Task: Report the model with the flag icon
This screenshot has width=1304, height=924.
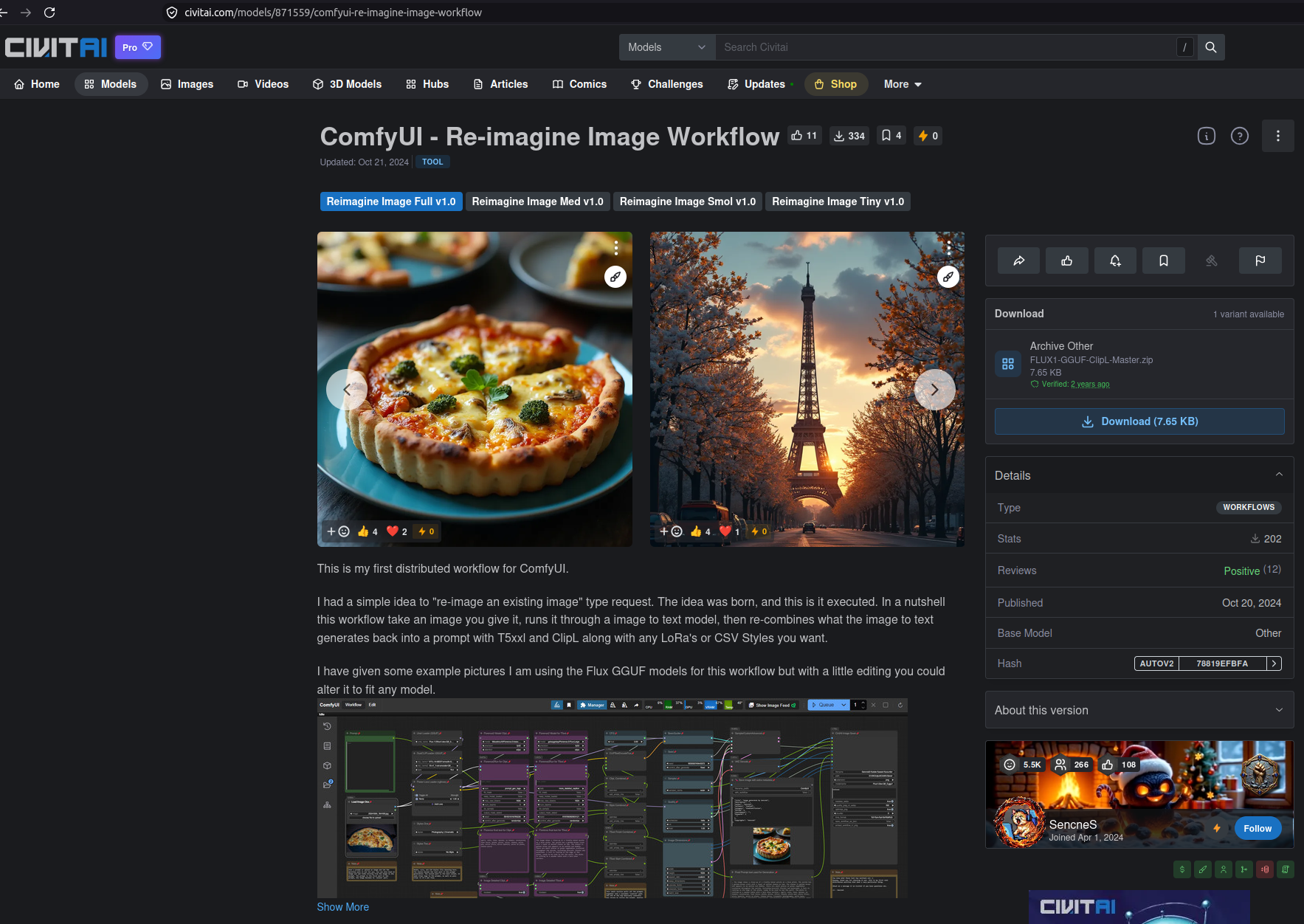Action: pos(1260,261)
